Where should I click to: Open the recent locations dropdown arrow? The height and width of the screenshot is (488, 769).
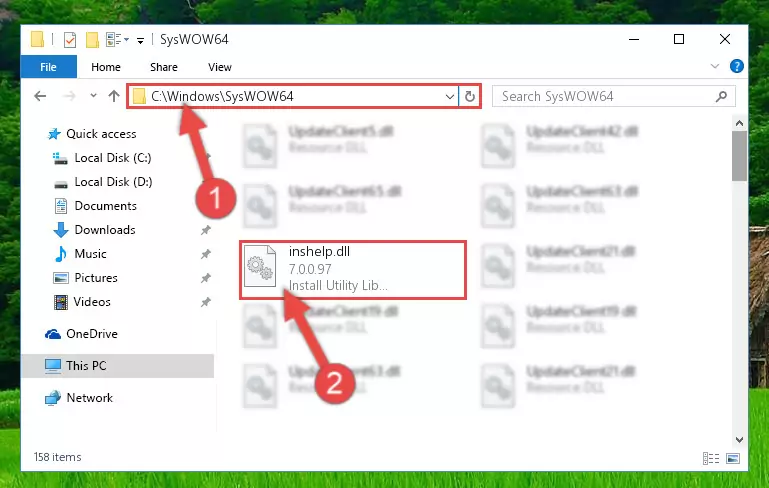93,96
